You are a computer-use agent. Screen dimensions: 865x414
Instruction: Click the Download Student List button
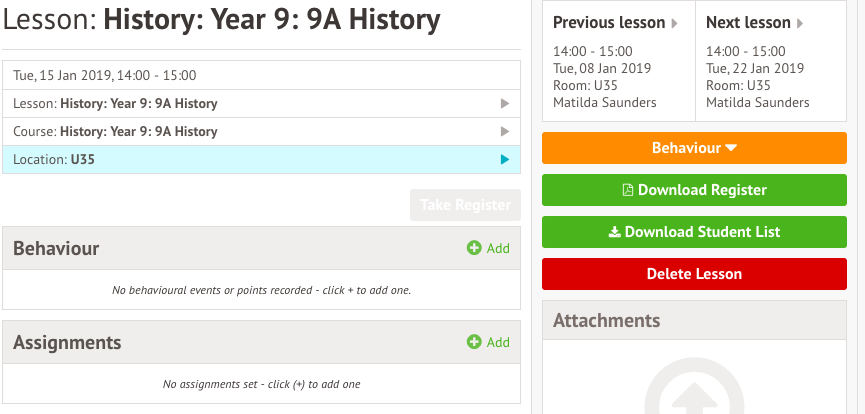694,232
